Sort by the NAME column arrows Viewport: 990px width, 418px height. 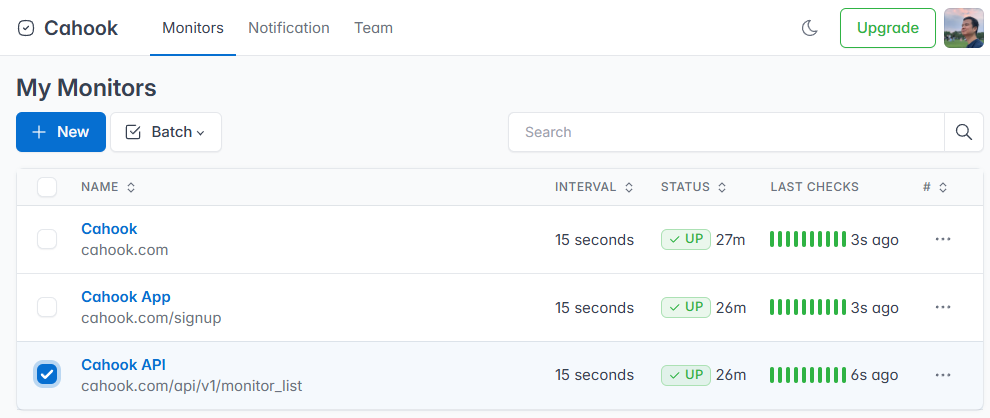click(131, 188)
